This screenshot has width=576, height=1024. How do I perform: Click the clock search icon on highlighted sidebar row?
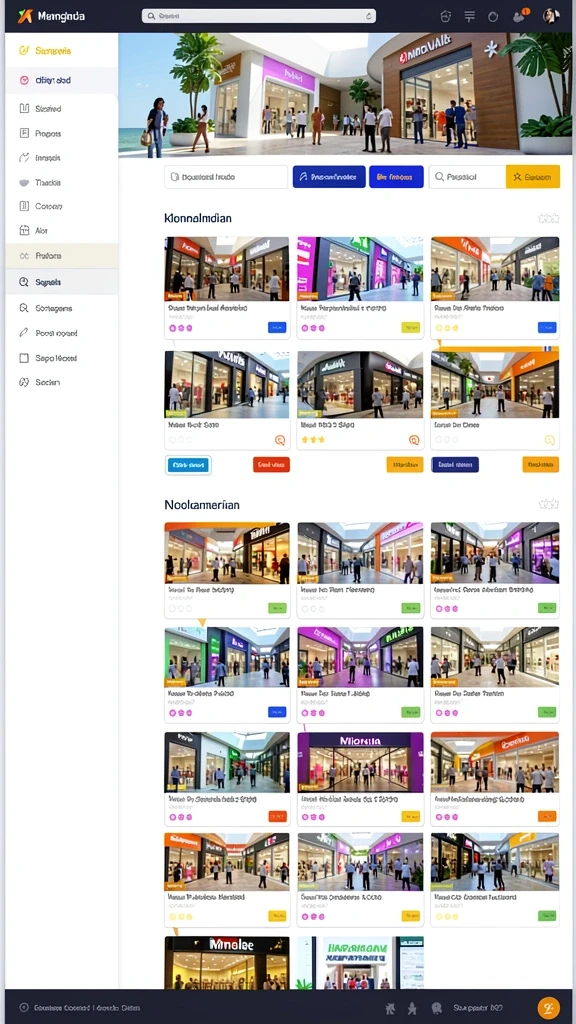pos(24,282)
